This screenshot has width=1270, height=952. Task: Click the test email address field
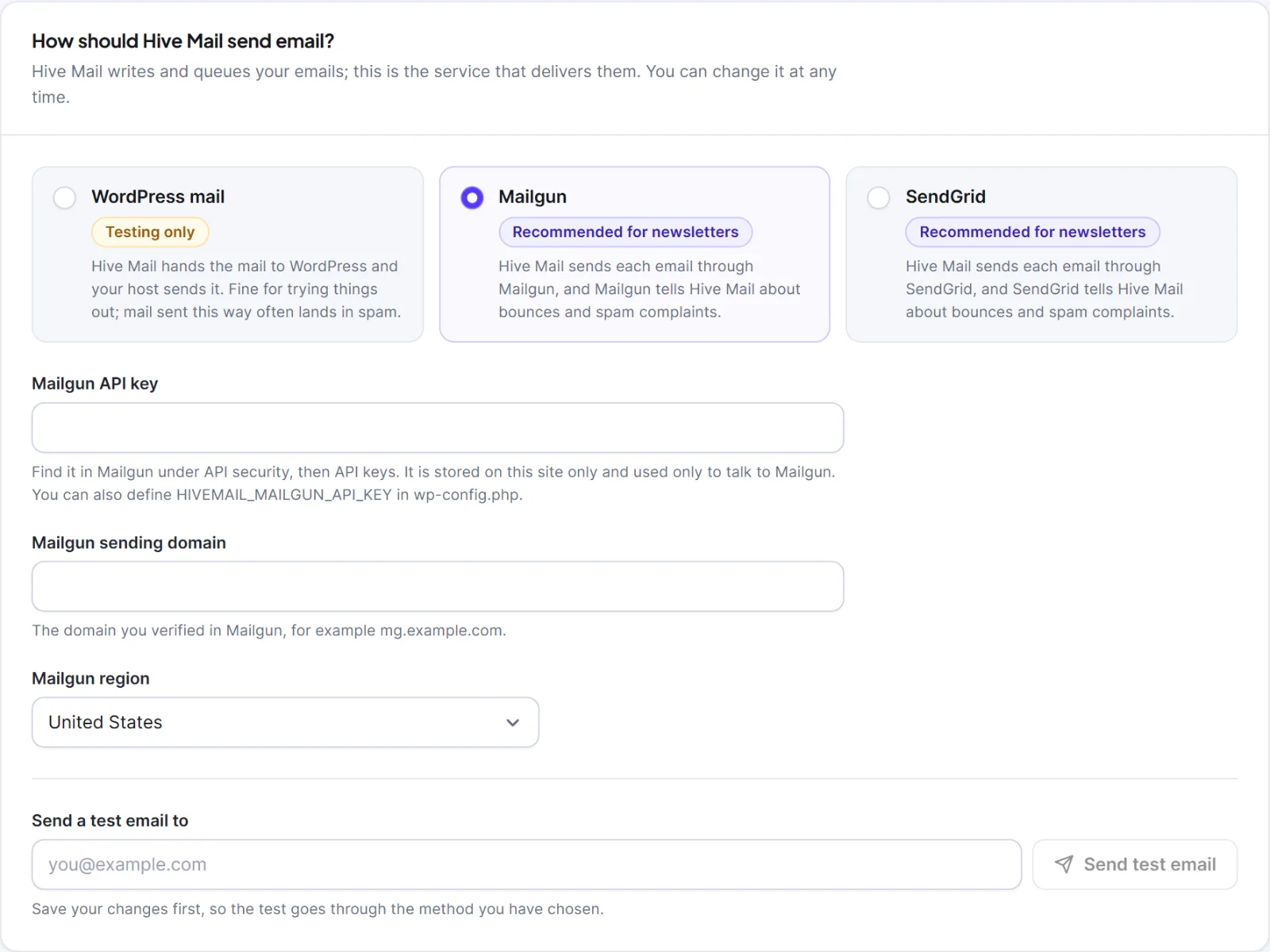point(526,865)
